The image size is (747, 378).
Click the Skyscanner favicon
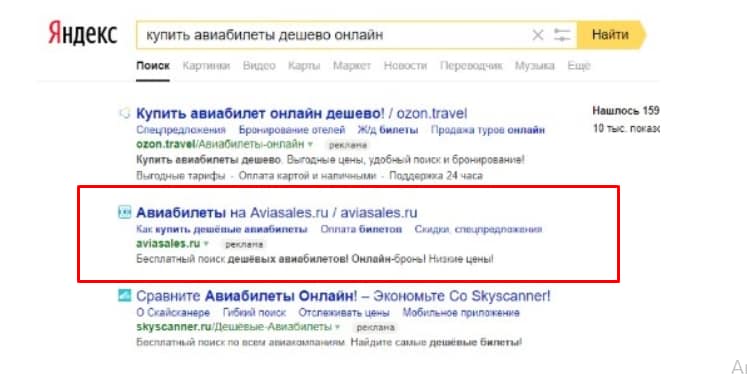click(124, 296)
